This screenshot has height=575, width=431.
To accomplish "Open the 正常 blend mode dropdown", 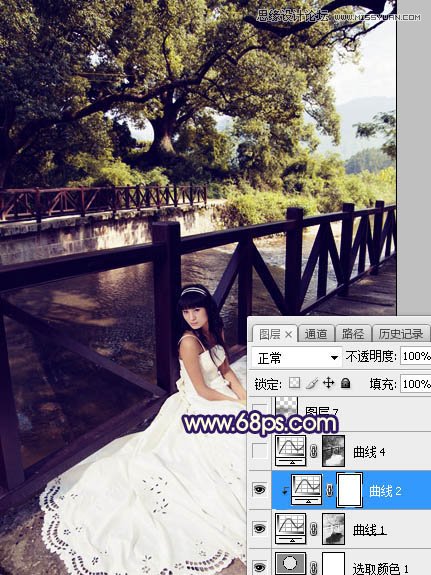I will click(x=296, y=358).
